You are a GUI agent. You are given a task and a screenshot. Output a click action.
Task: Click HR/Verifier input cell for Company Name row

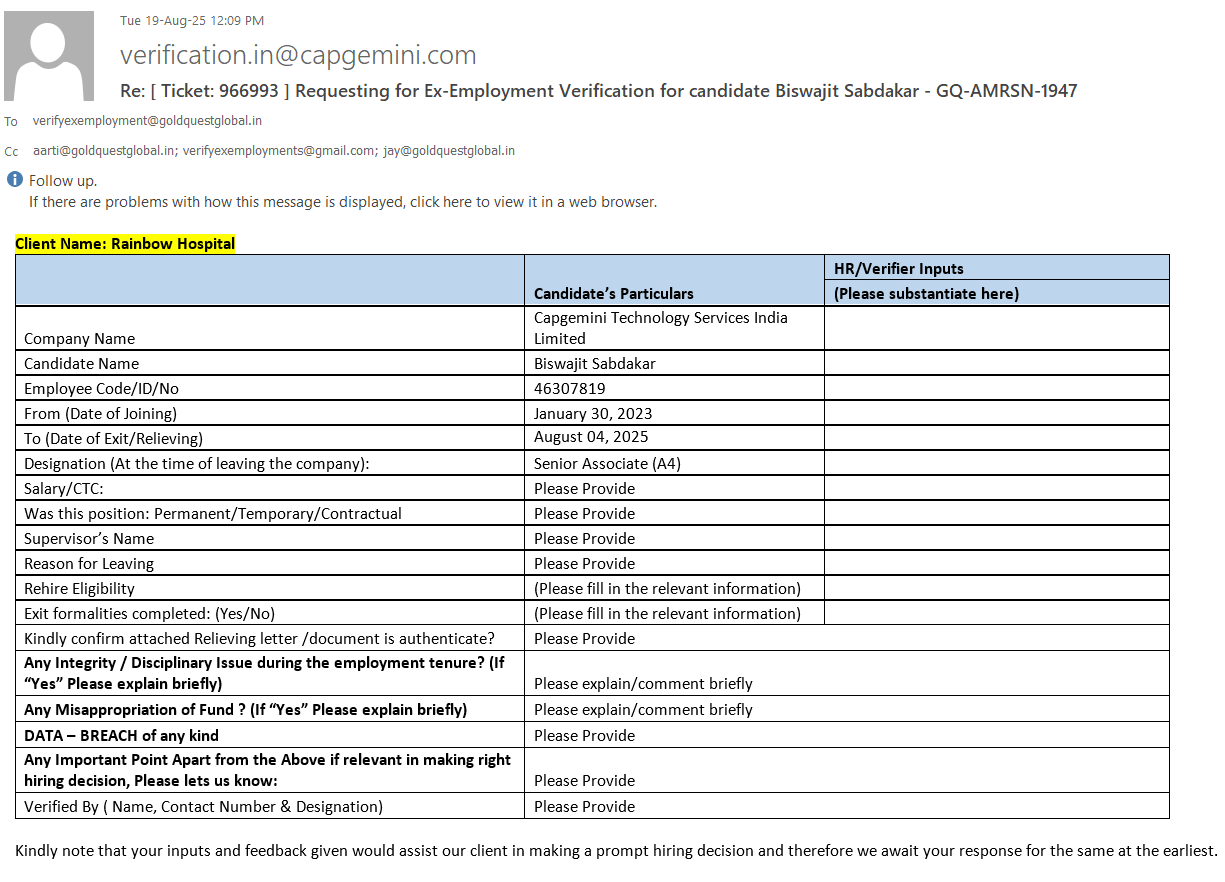[x=996, y=328]
